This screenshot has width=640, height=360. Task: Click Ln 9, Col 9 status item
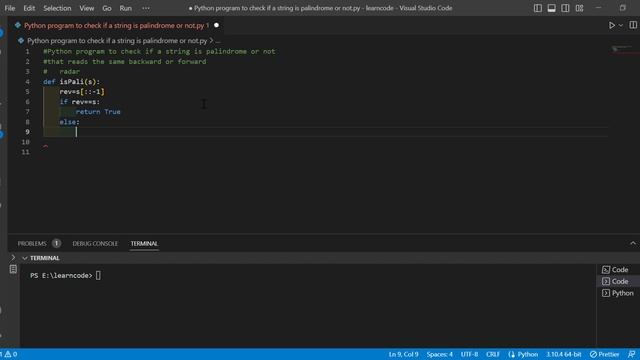coord(403,354)
